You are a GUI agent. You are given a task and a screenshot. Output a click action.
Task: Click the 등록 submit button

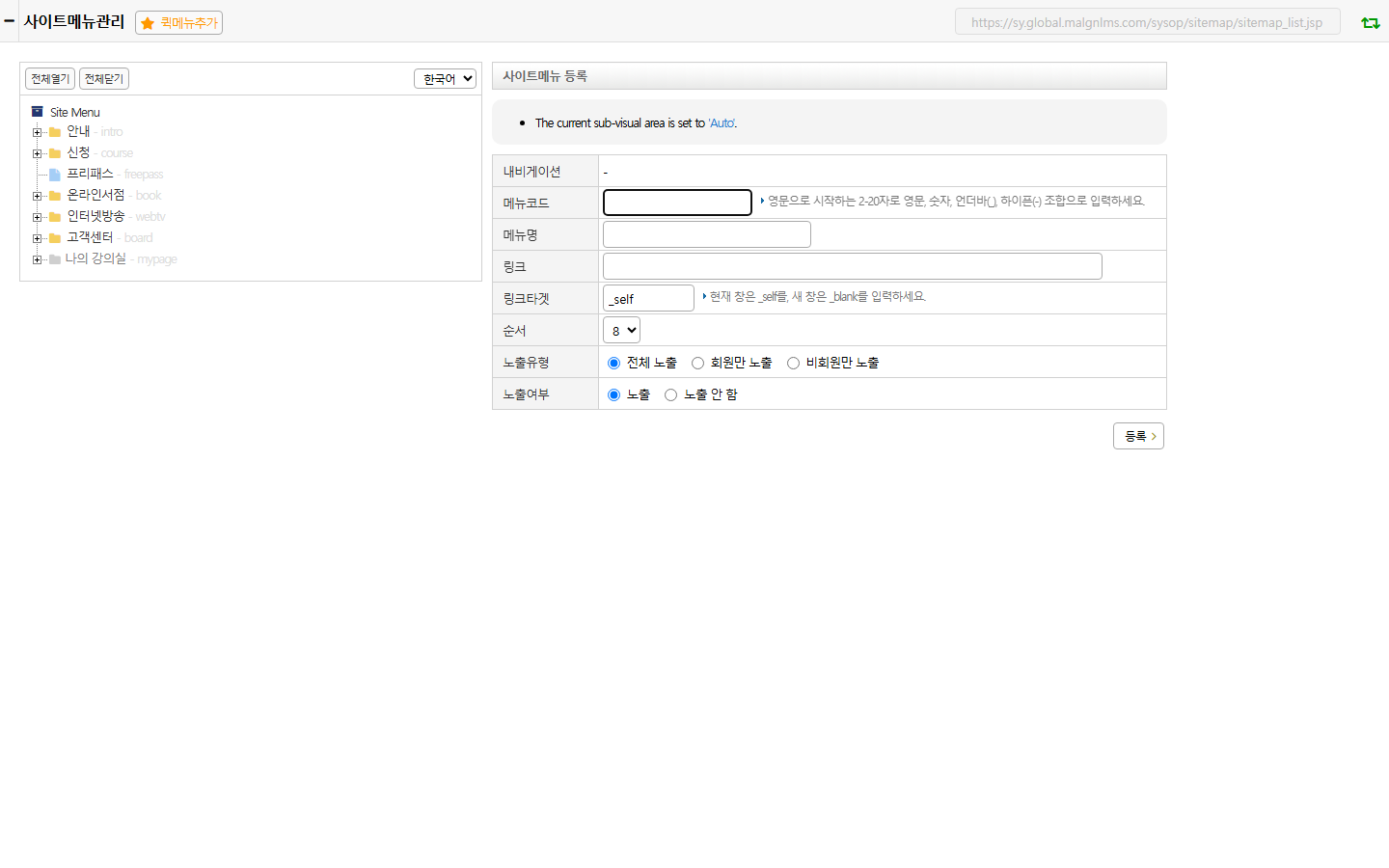(1138, 436)
